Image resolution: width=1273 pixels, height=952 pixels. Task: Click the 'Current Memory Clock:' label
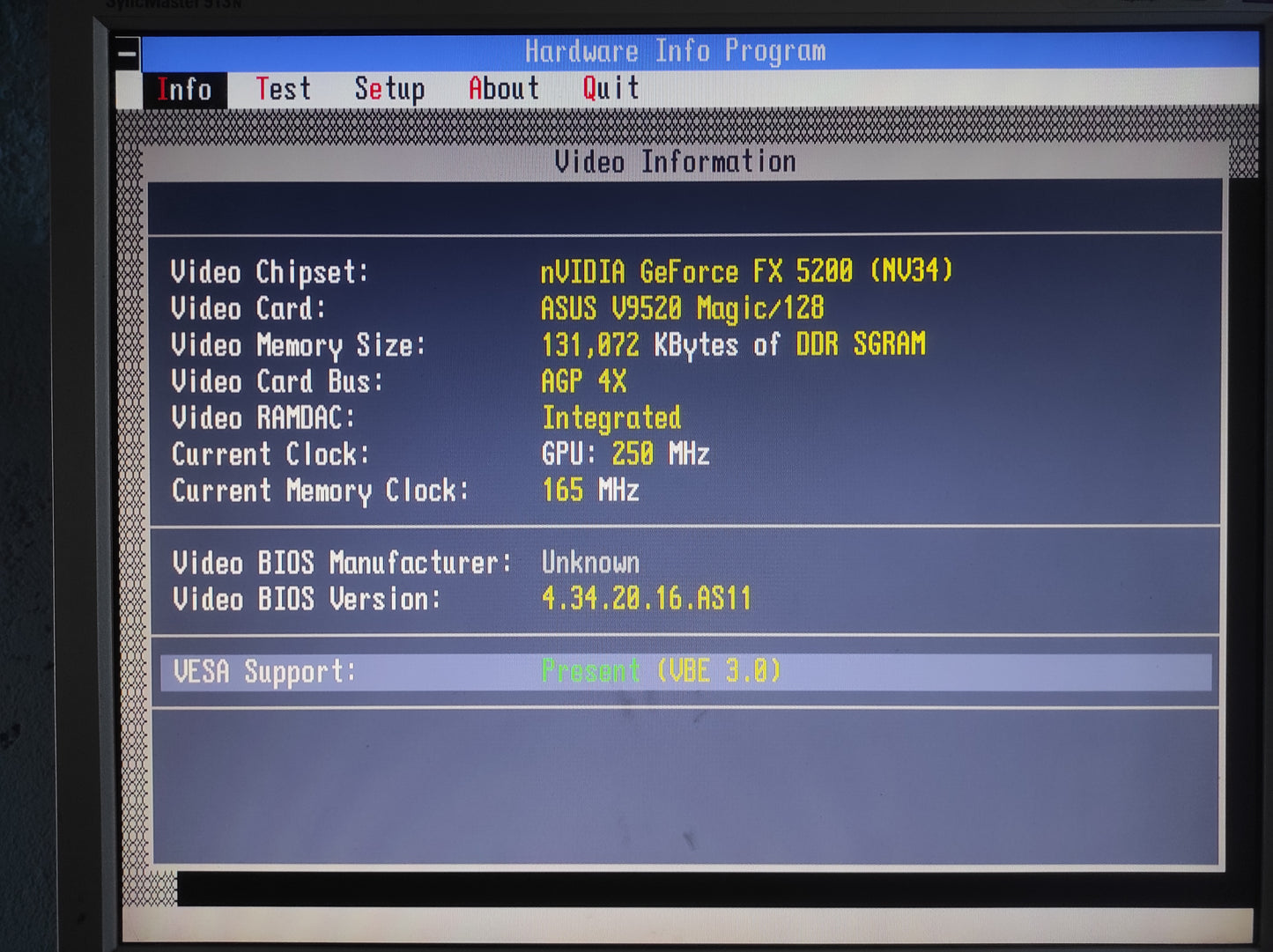320,491
